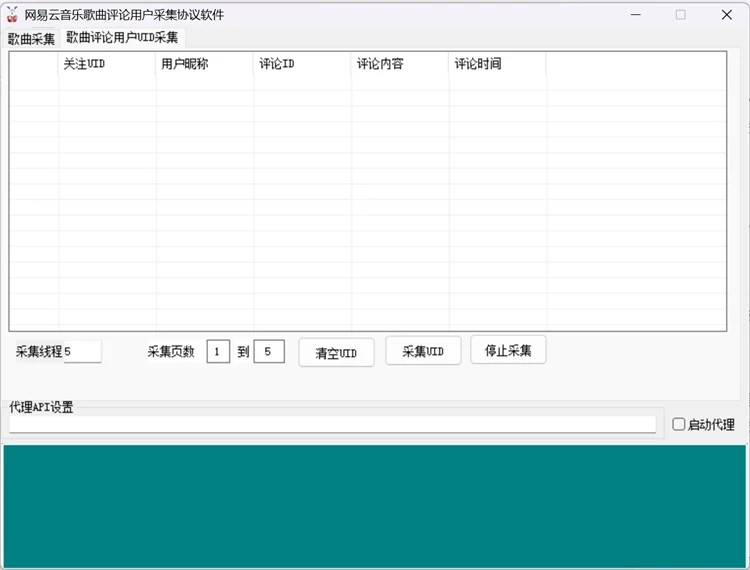750x570 pixels.
Task: Click the end page field after 到
Action: pos(269,351)
